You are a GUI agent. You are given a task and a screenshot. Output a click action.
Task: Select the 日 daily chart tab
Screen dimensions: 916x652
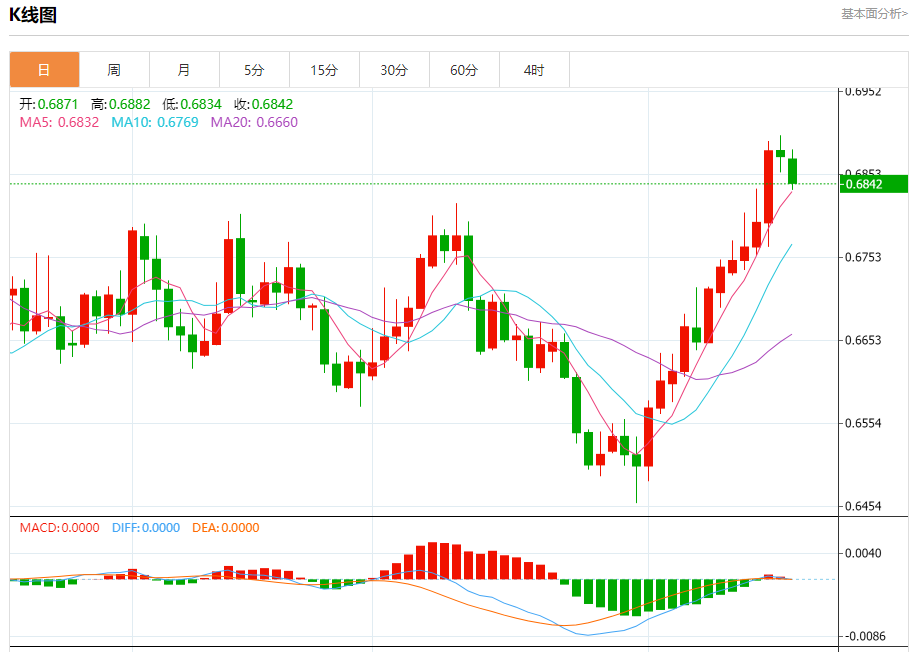point(44,70)
